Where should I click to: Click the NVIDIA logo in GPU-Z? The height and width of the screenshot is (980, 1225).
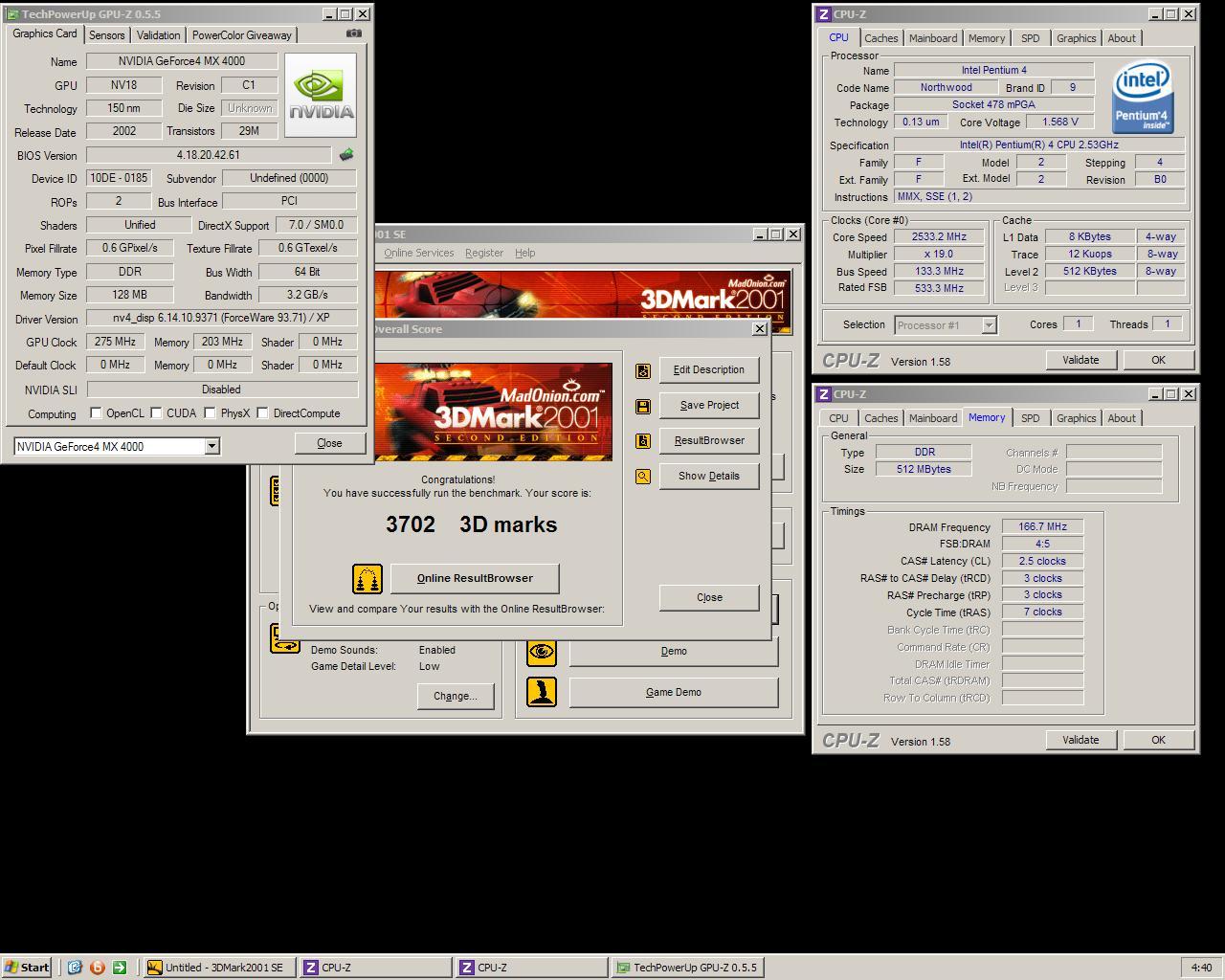tap(321, 95)
